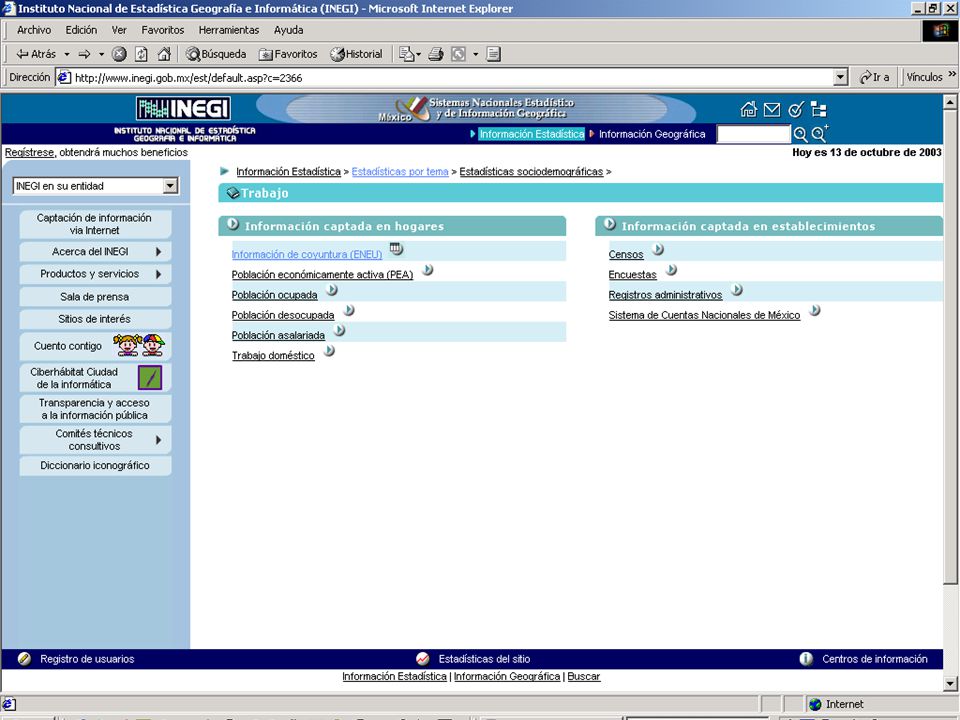Open the Información de coyuntura (ENEU) link

tap(307, 254)
